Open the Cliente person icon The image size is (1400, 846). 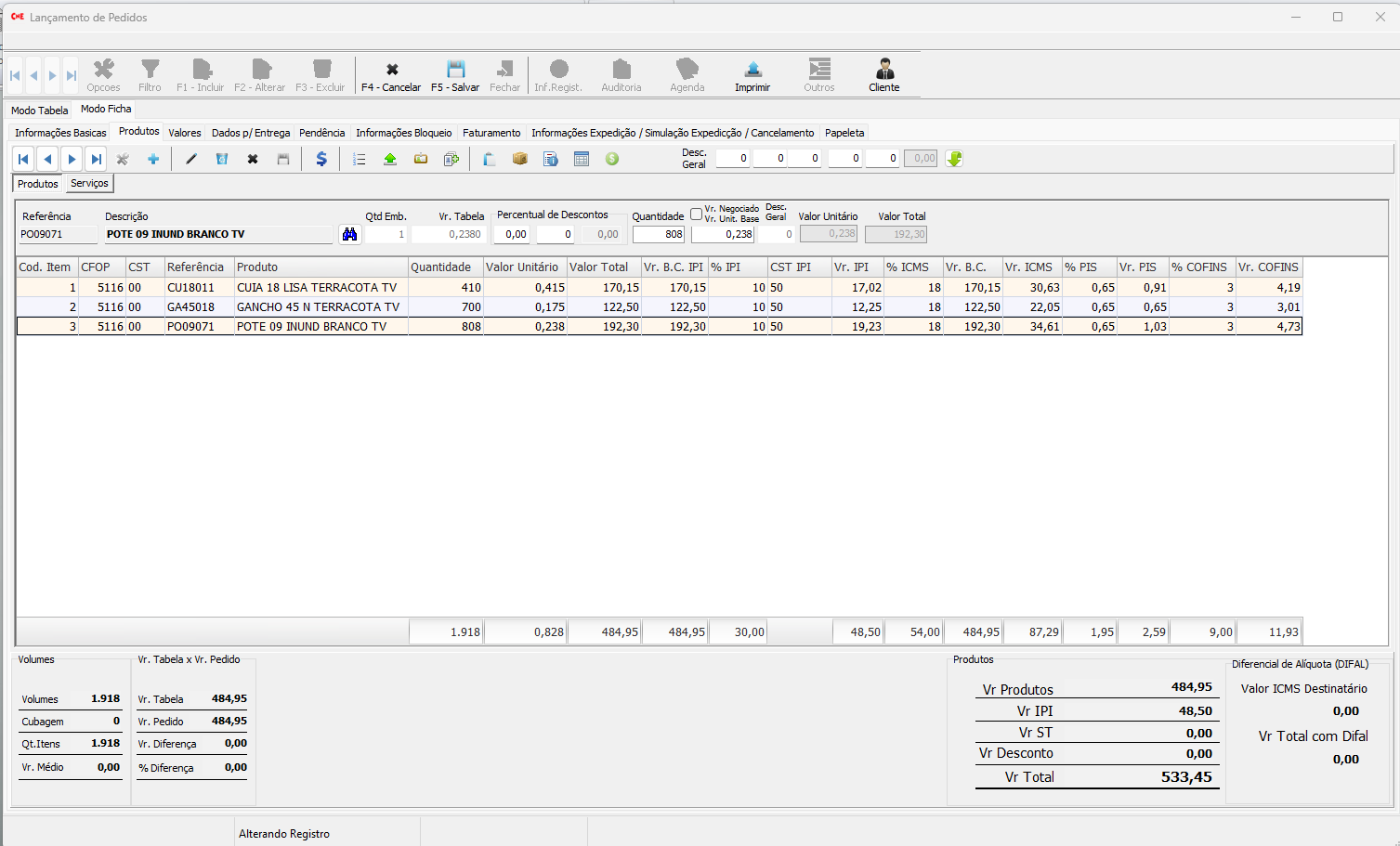(x=884, y=70)
